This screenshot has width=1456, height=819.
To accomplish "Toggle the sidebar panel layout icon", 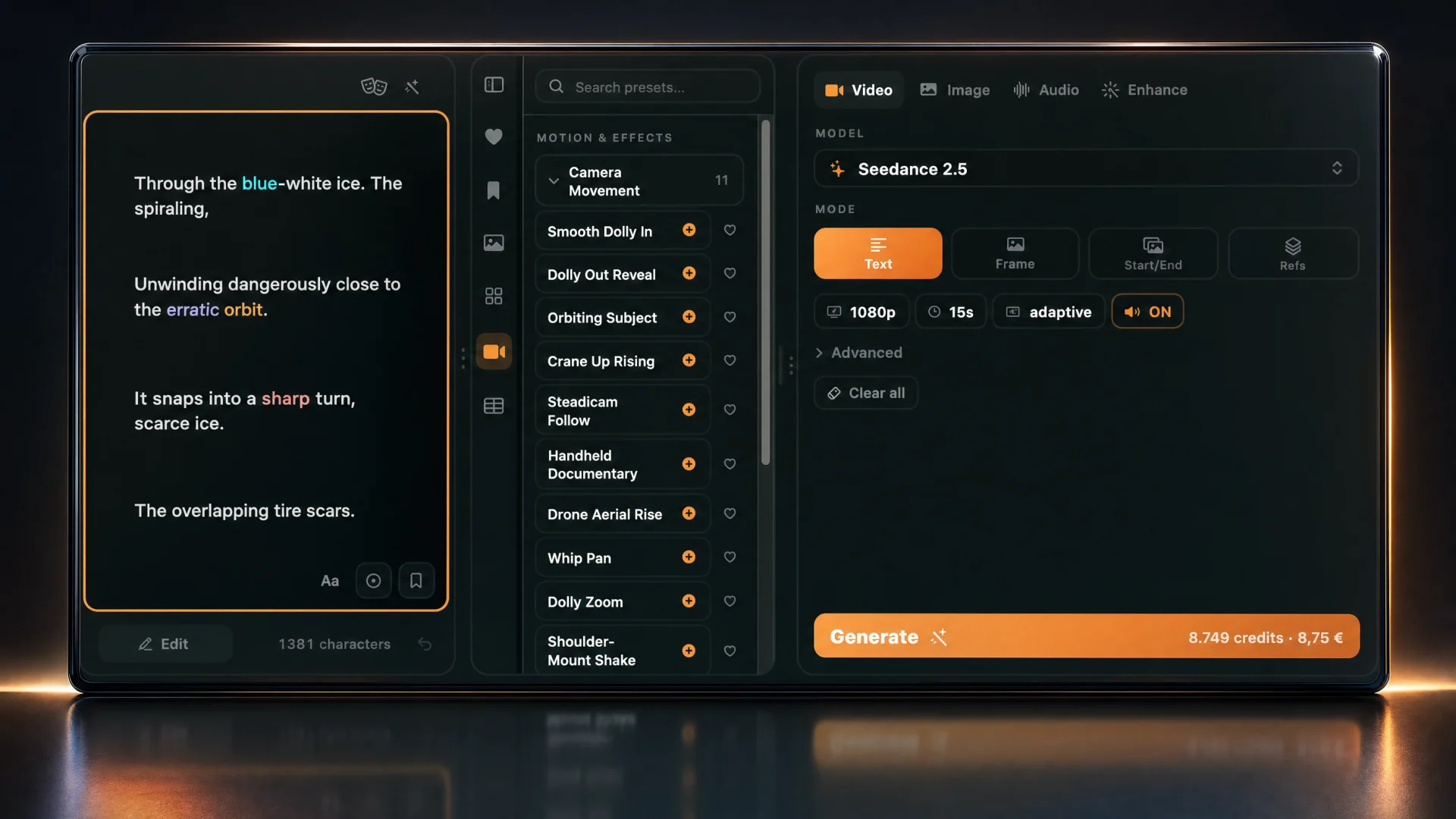I will (x=494, y=84).
